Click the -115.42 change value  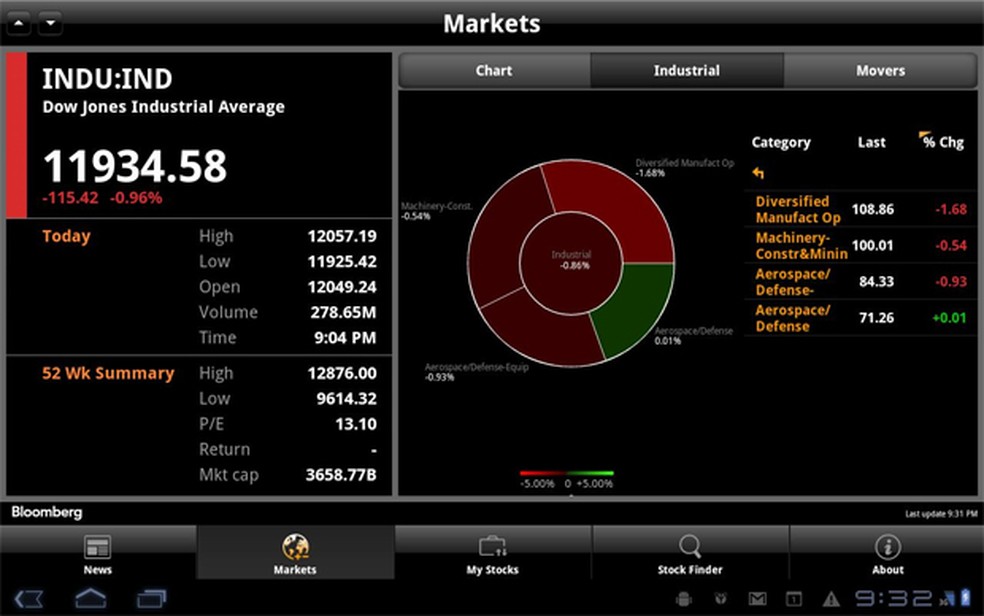[70, 198]
